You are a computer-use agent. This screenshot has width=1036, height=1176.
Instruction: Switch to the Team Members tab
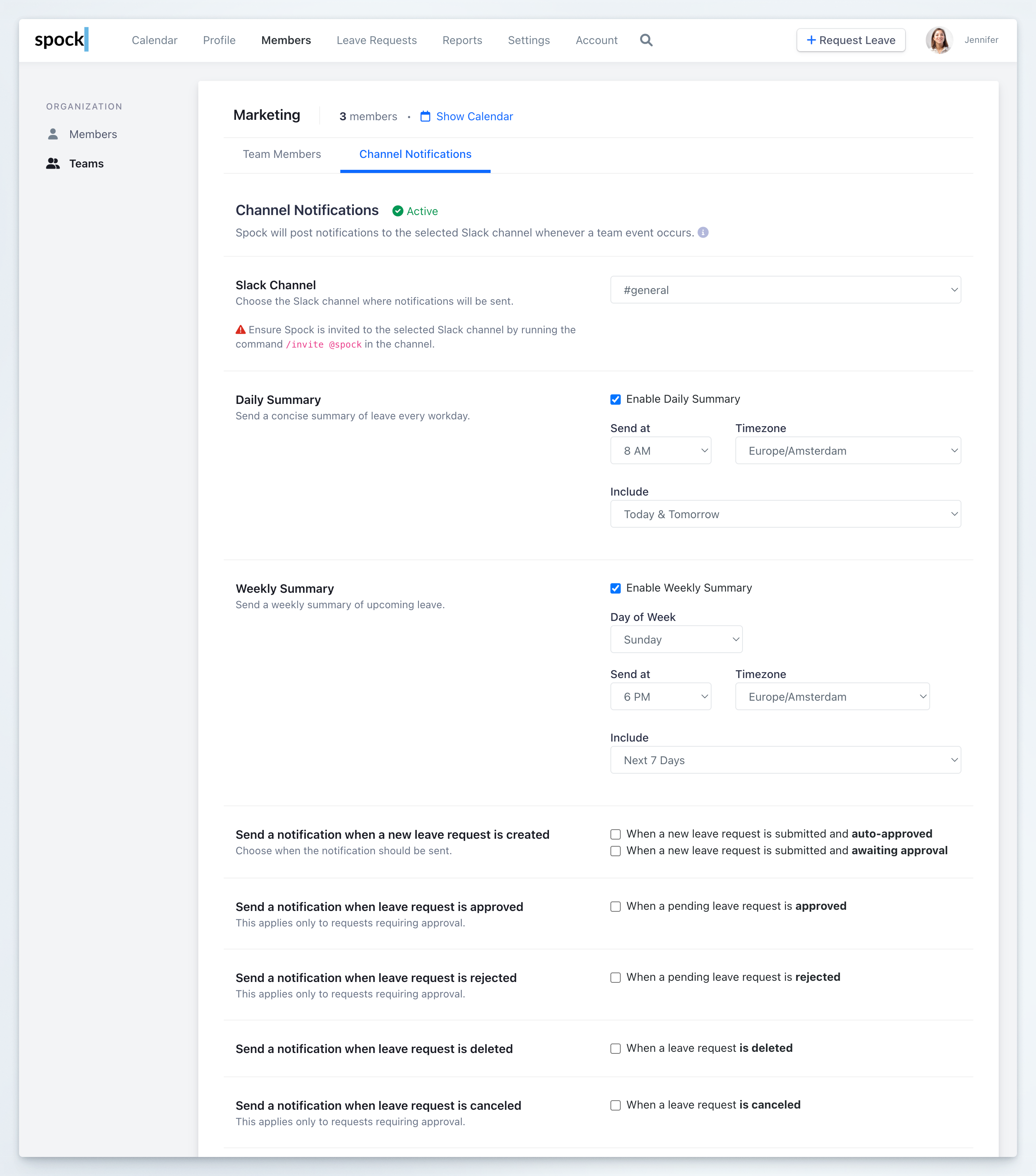tap(282, 154)
